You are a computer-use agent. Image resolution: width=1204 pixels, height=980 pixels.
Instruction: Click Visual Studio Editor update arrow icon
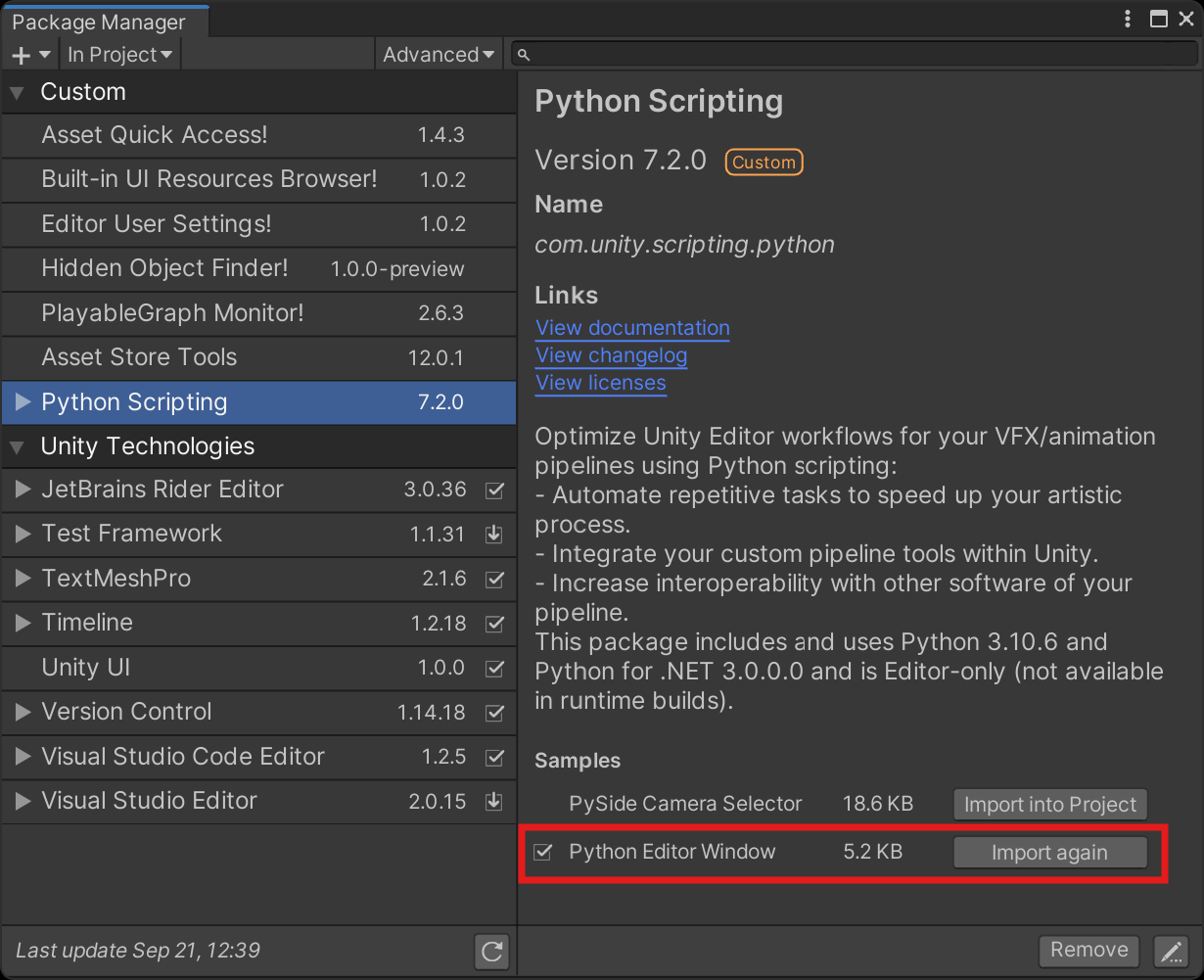pos(494,802)
